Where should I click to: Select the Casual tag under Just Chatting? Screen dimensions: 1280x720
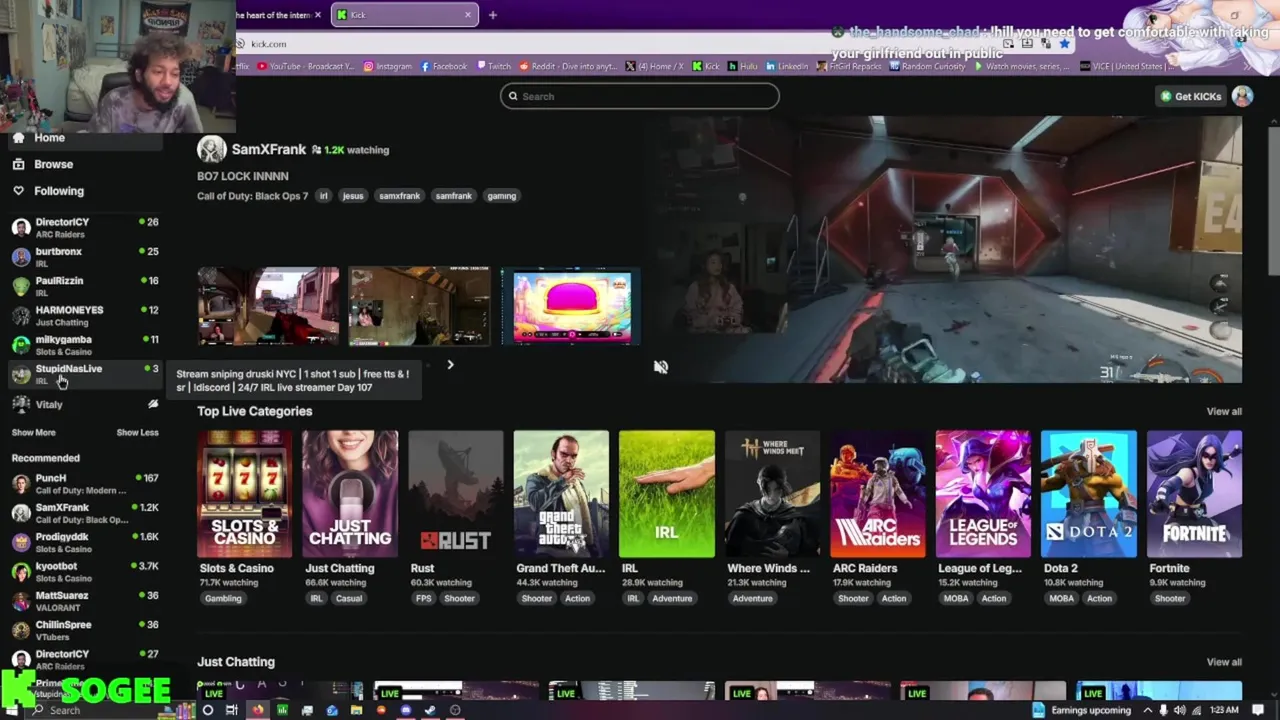[349, 598]
